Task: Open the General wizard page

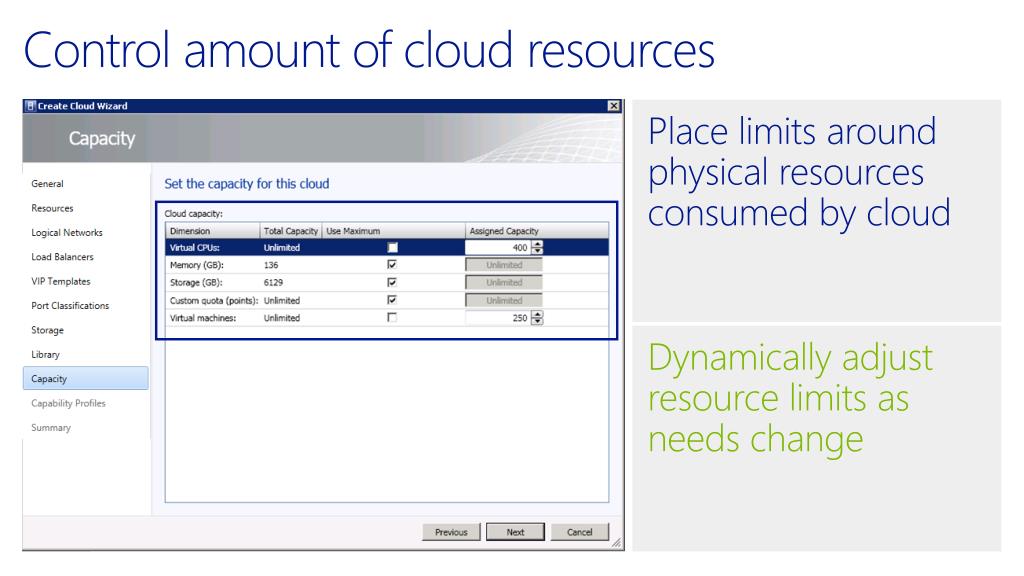Action: 48,184
